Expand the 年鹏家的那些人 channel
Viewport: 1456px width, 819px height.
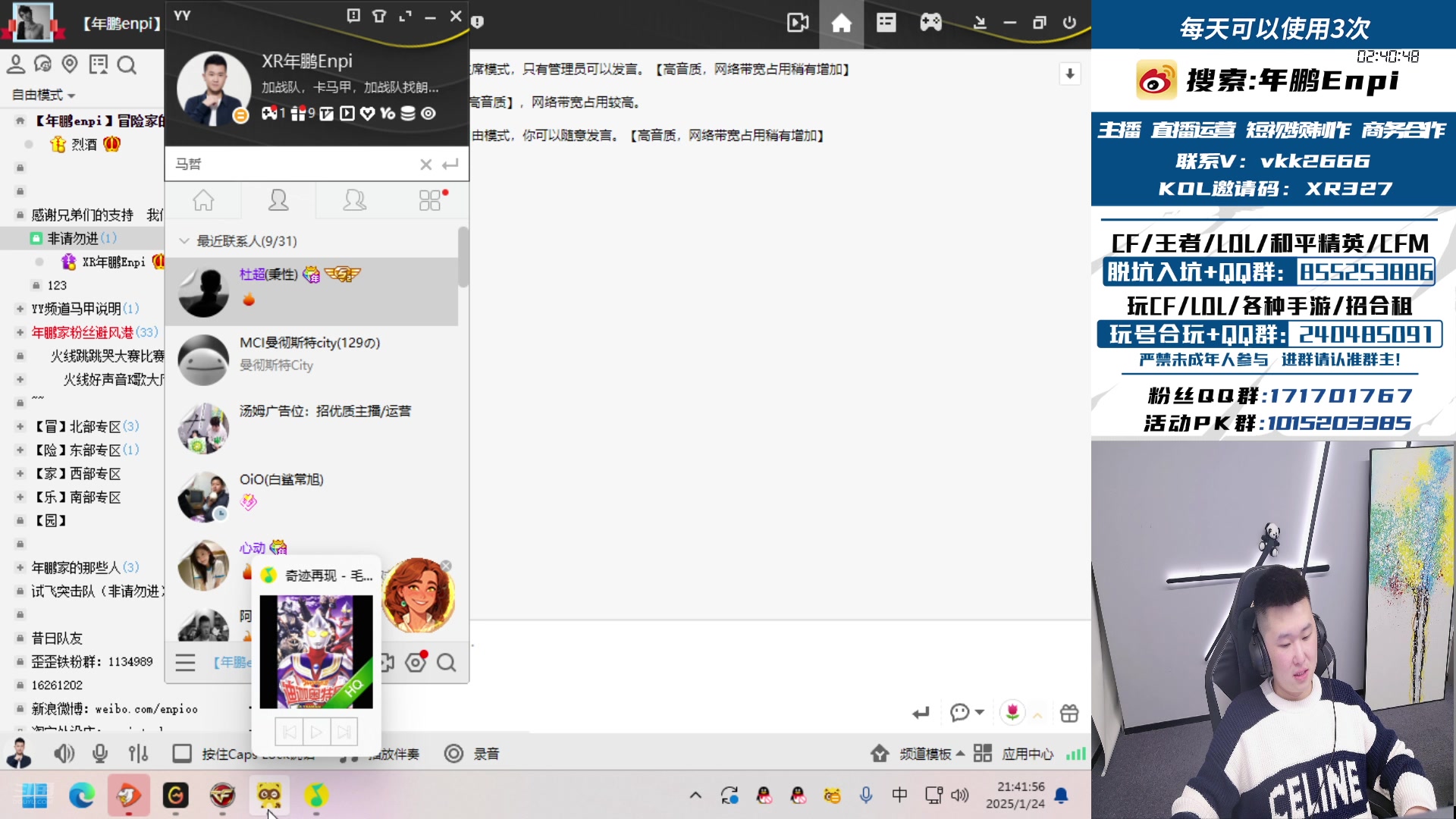point(20,567)
